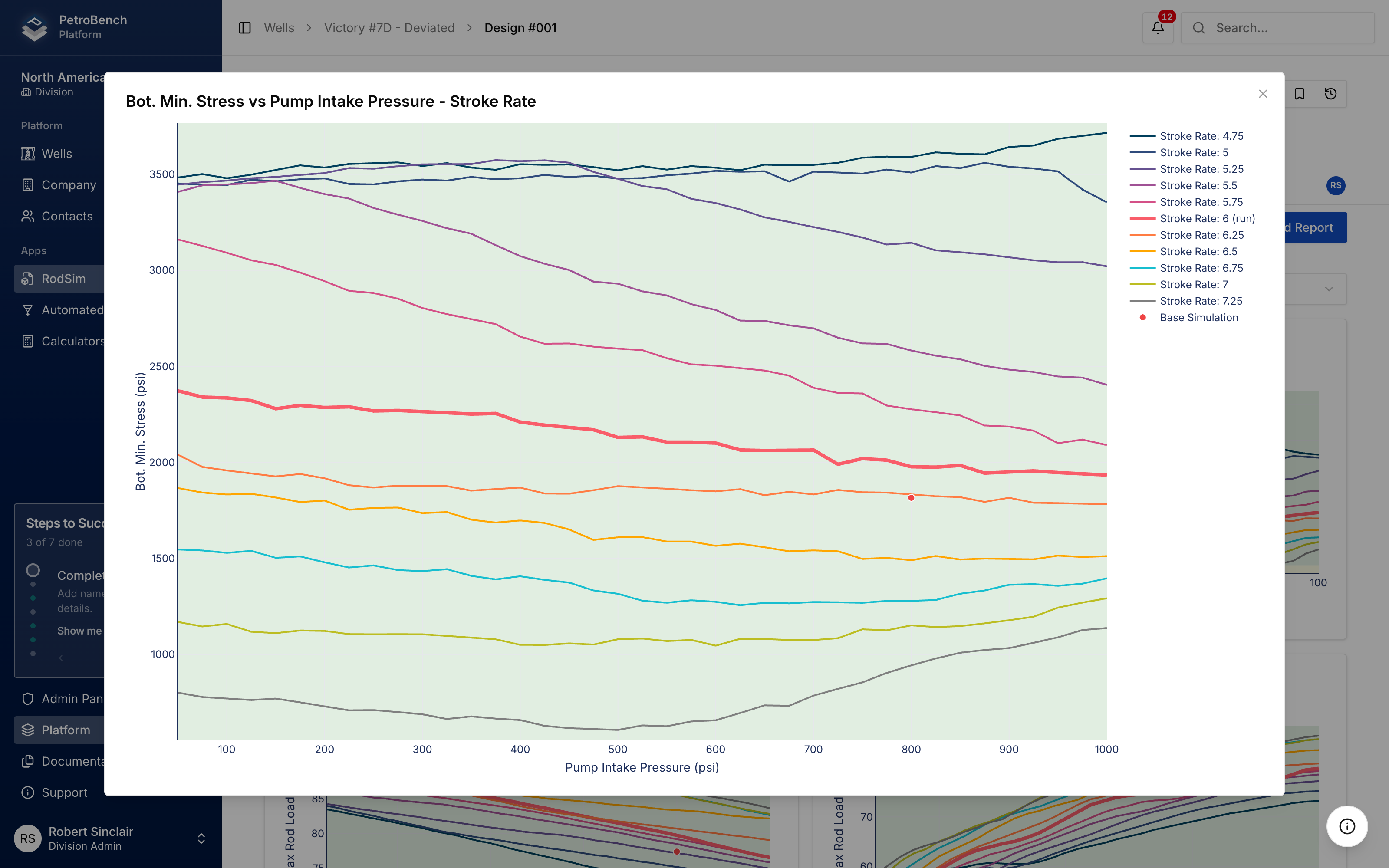Click the Platform layers icon
This screenshot has height=868, width=1389.
pyautogui.click(x=27, y=730)
